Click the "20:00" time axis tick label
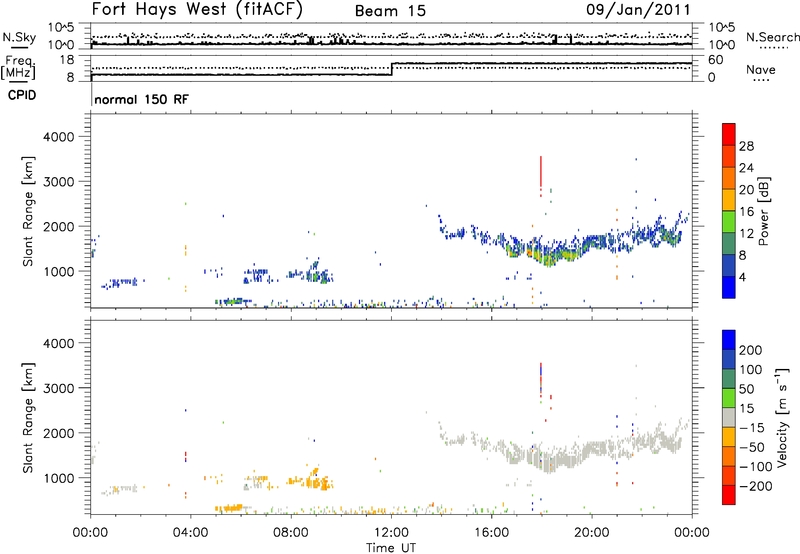The image size is (800, 554). pos(592,533)
